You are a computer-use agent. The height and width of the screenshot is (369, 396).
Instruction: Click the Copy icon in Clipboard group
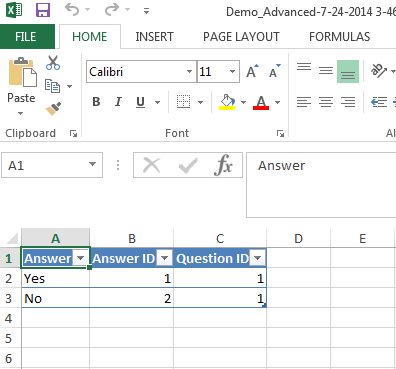(x=53, y=86)
